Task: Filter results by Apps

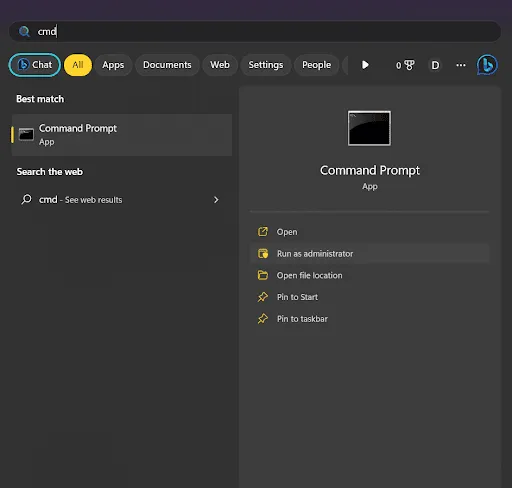Action: click(113, 65)
